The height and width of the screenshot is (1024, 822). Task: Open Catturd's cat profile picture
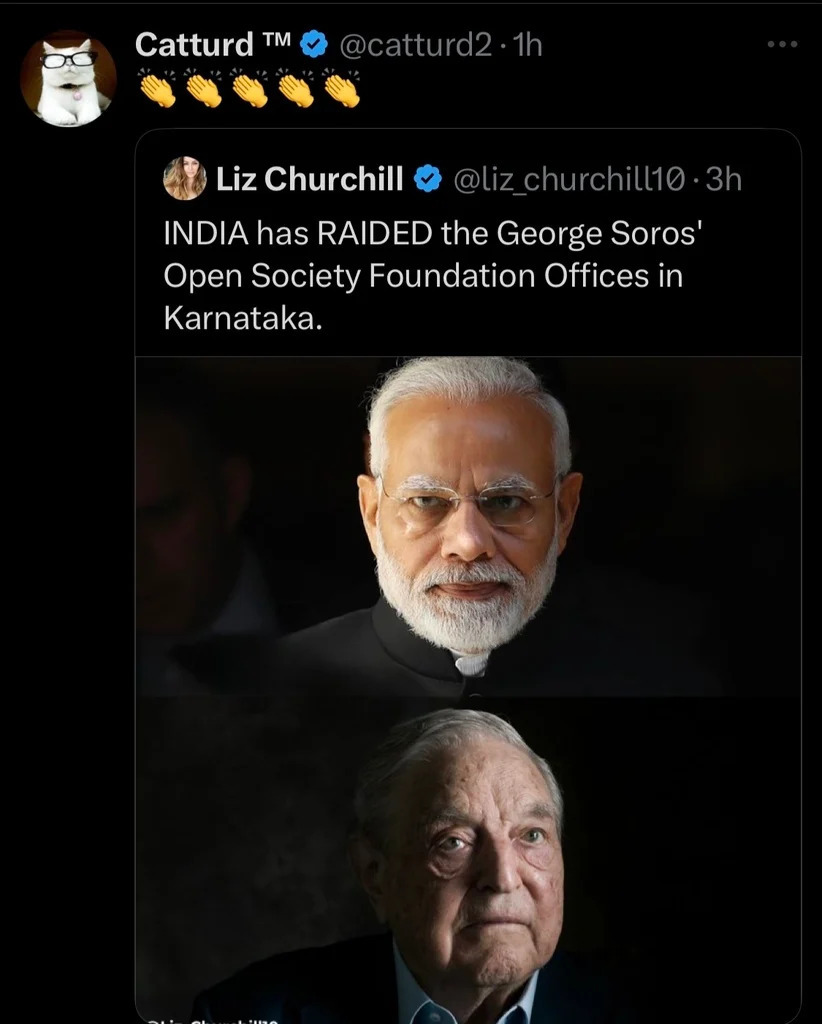click(68, 79)
